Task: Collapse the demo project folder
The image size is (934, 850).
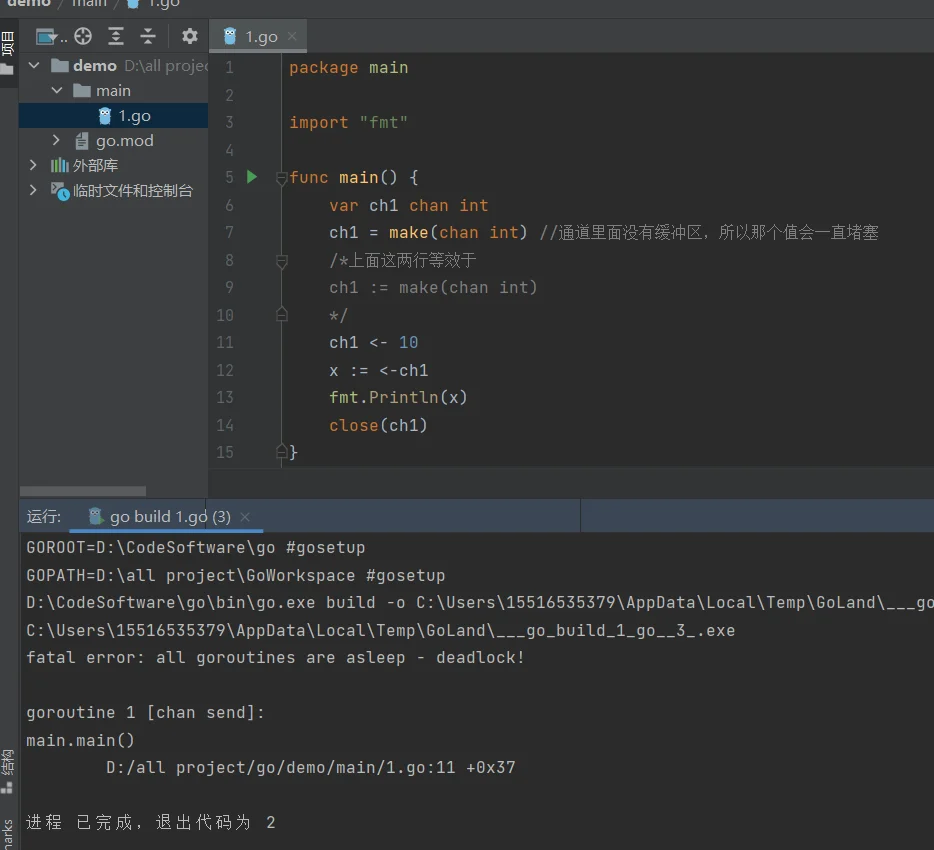Action: coord(34,66)
